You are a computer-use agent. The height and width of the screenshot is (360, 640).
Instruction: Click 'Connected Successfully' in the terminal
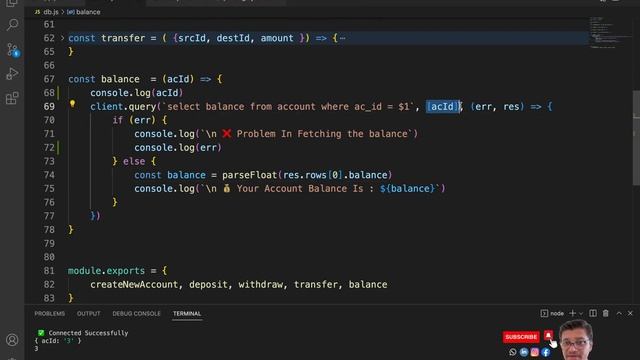click(x=88, y=333)
